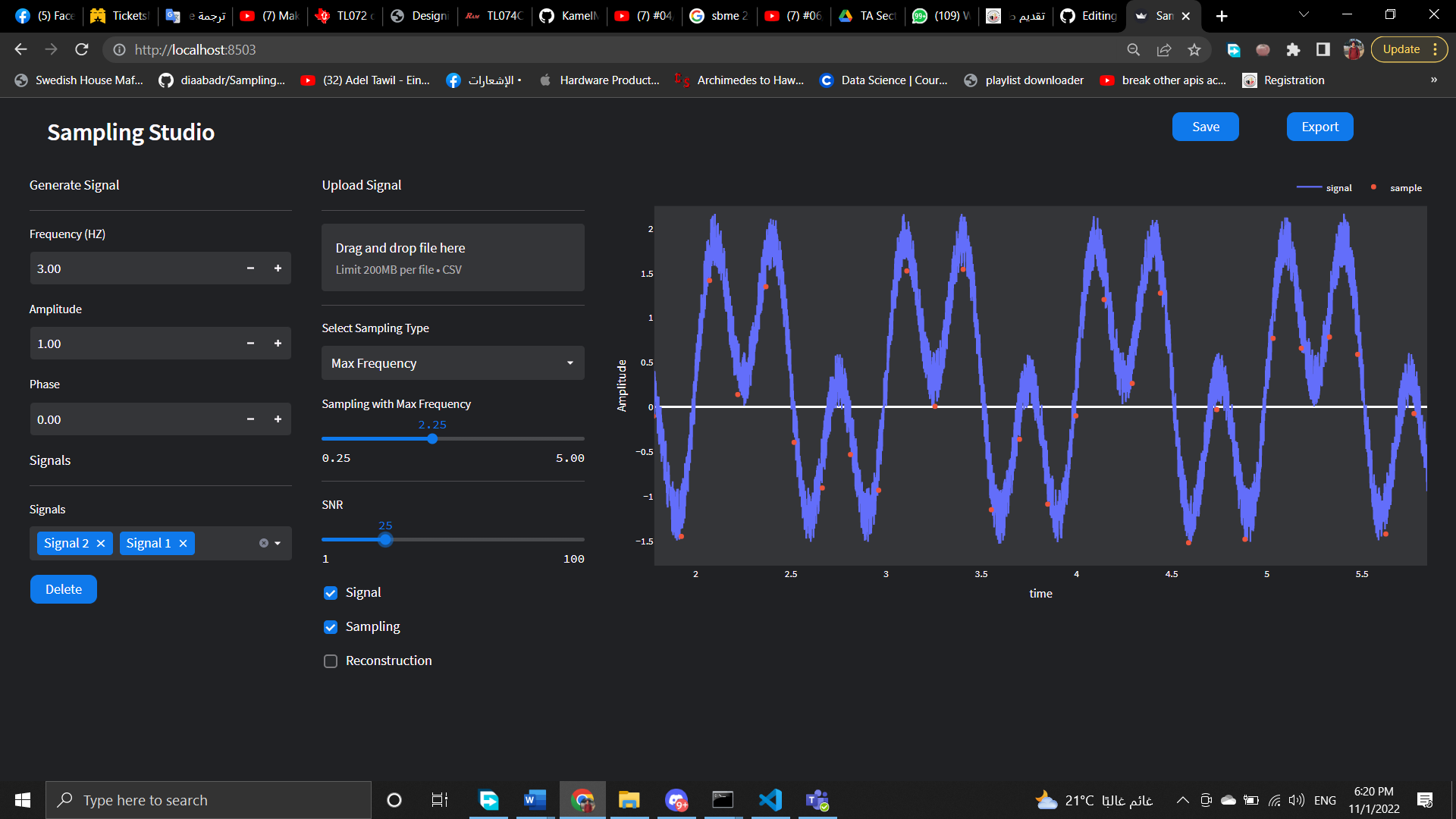Uncheck the Signal checkbox
1456x819 pixels.
pyautogui.click(x=331, y=593)
